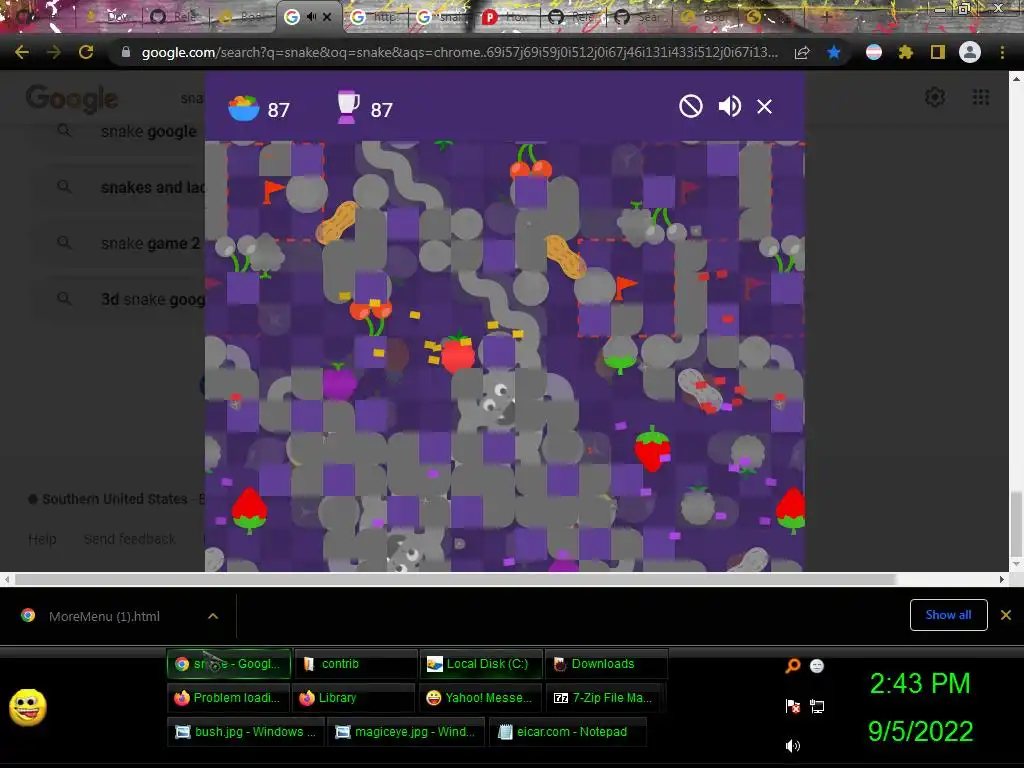Open the Chrome profile avatar
Image resolution: width=1024 pixels, height=768 pixels.
pos(970,52)
